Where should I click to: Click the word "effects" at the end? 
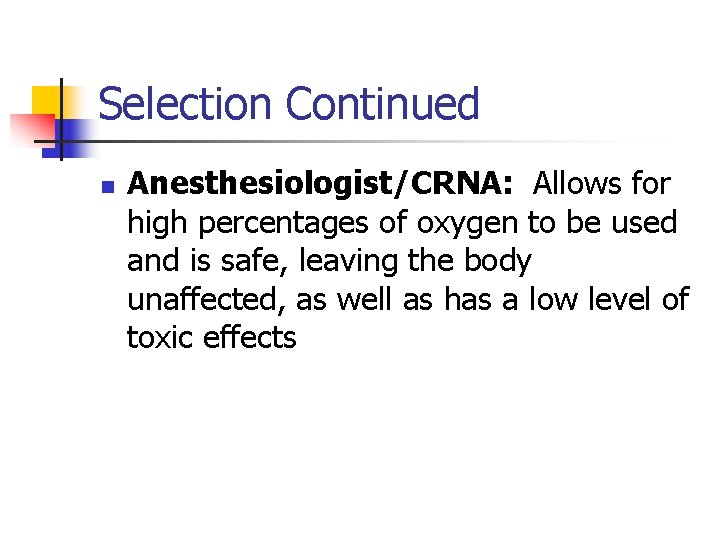pyautogui.click(x=250, y=338)
